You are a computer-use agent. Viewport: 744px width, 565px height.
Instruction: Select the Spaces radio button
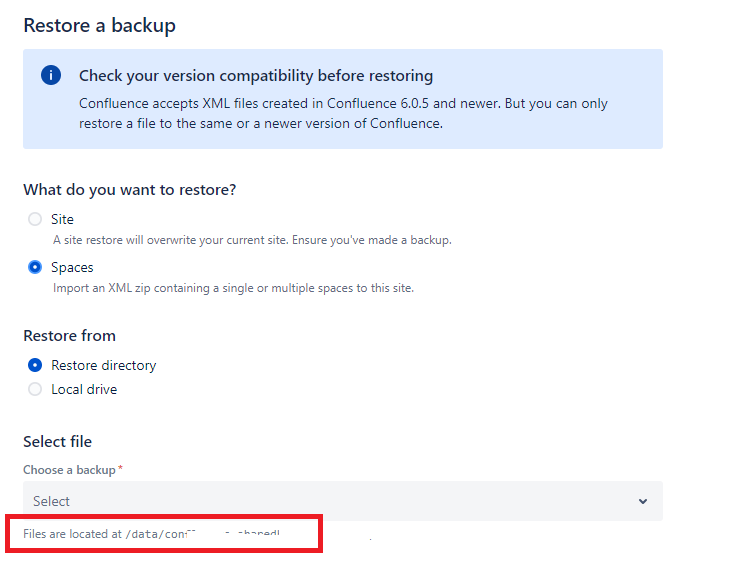point(35,267)
